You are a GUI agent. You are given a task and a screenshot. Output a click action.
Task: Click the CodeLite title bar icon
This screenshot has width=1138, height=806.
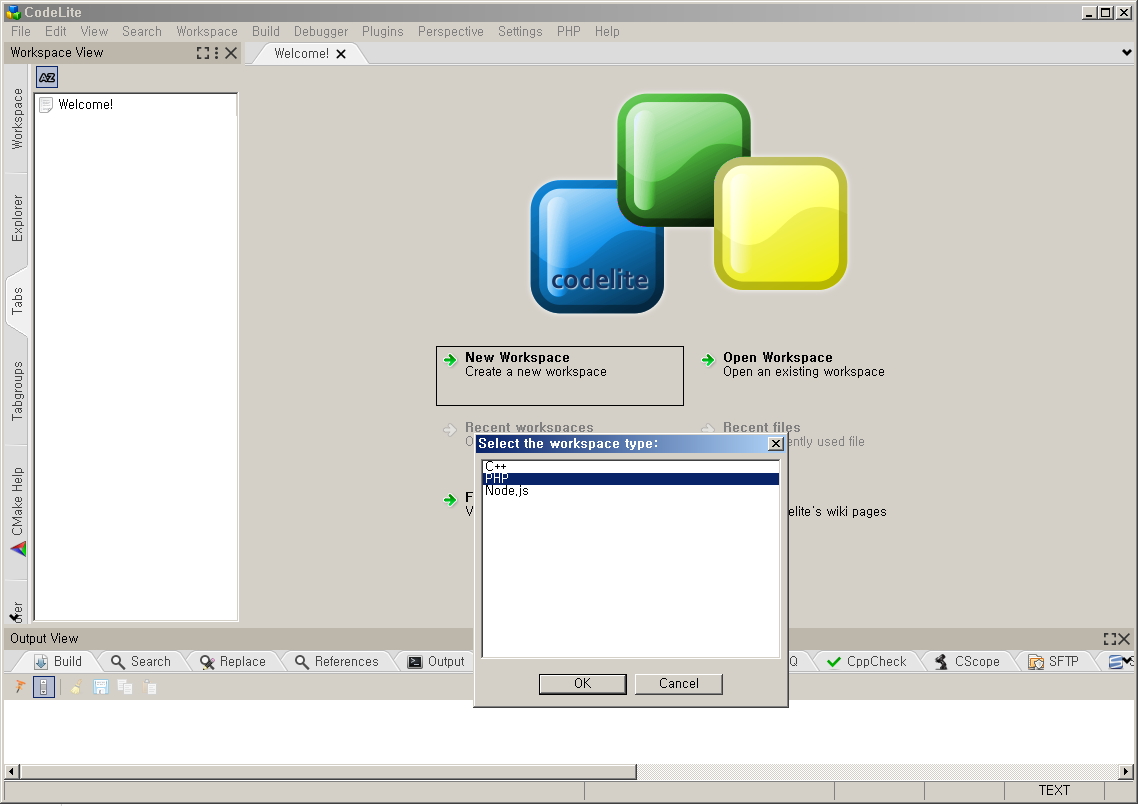13,12
